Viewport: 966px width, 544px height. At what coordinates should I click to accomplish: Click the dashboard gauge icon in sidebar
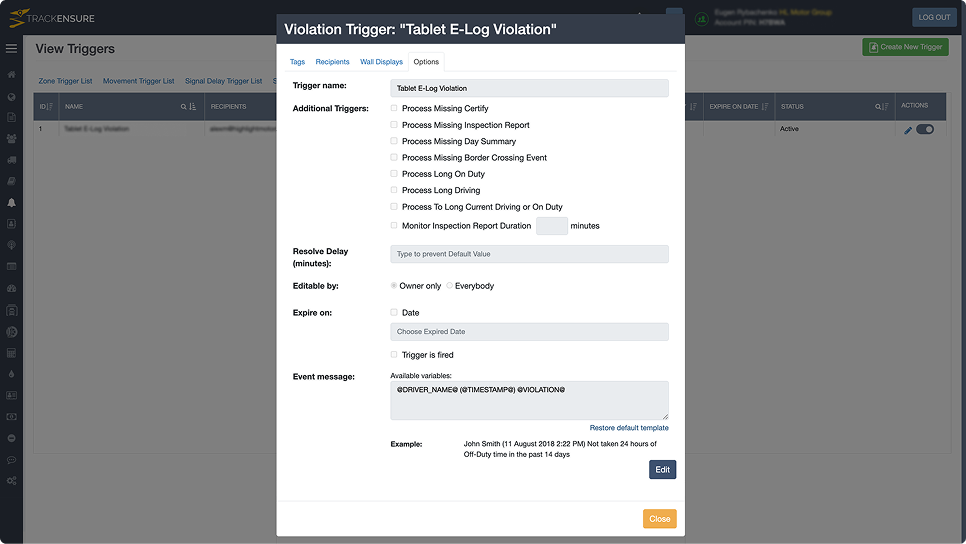pos(11,288)
